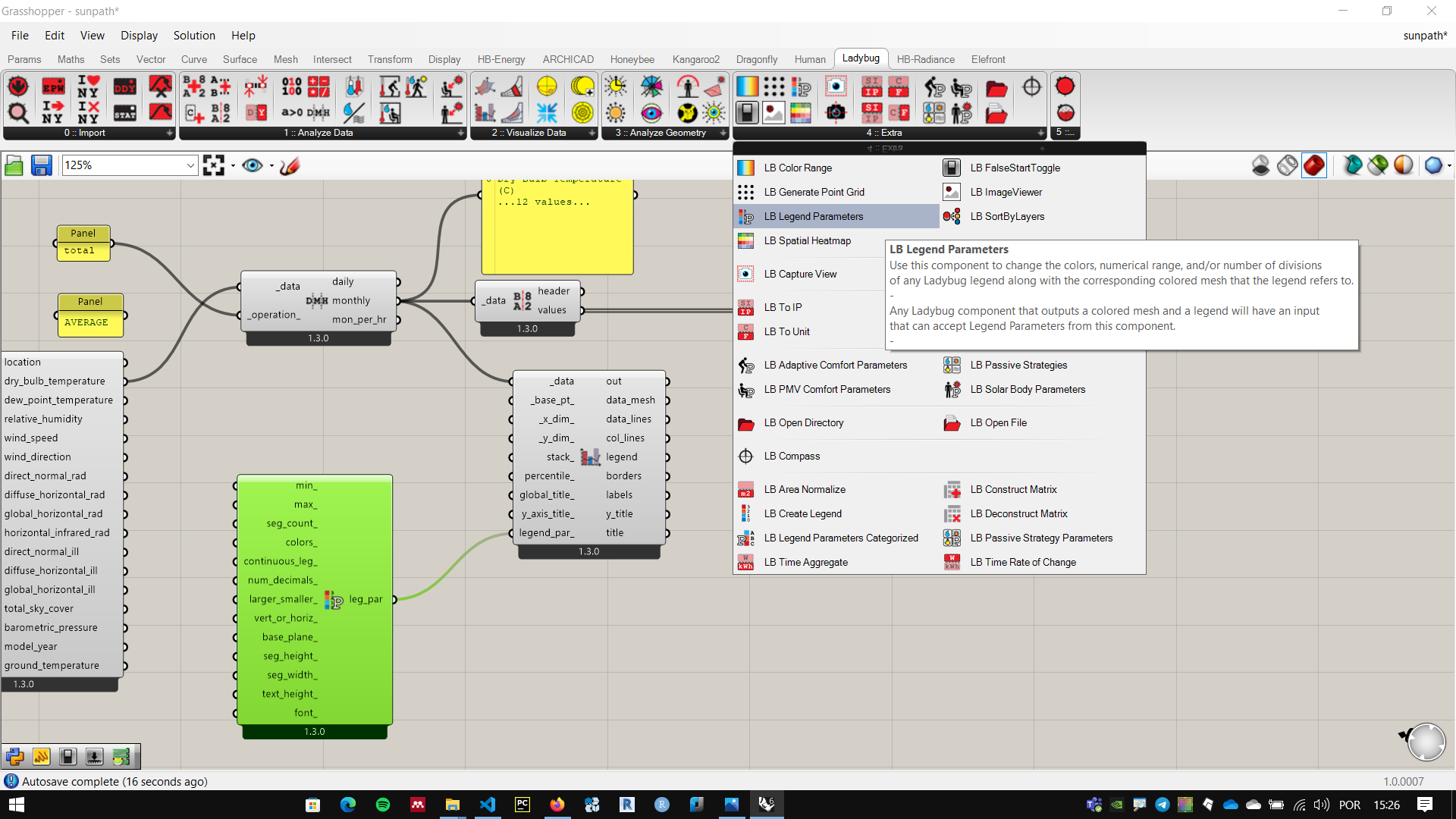Select the HB-Energy menu tab
The width and height of the screenshot is (1456, 819).
point(501,58)
